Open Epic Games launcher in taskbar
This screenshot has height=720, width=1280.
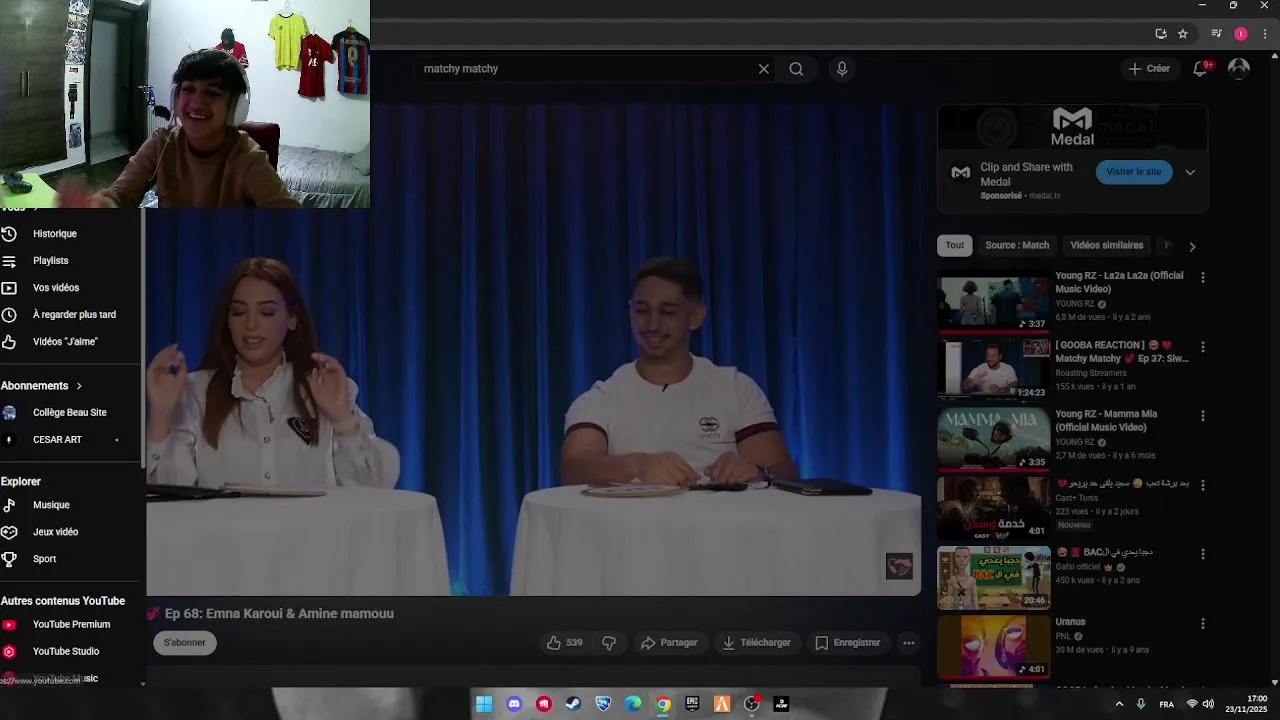(692, 704)
